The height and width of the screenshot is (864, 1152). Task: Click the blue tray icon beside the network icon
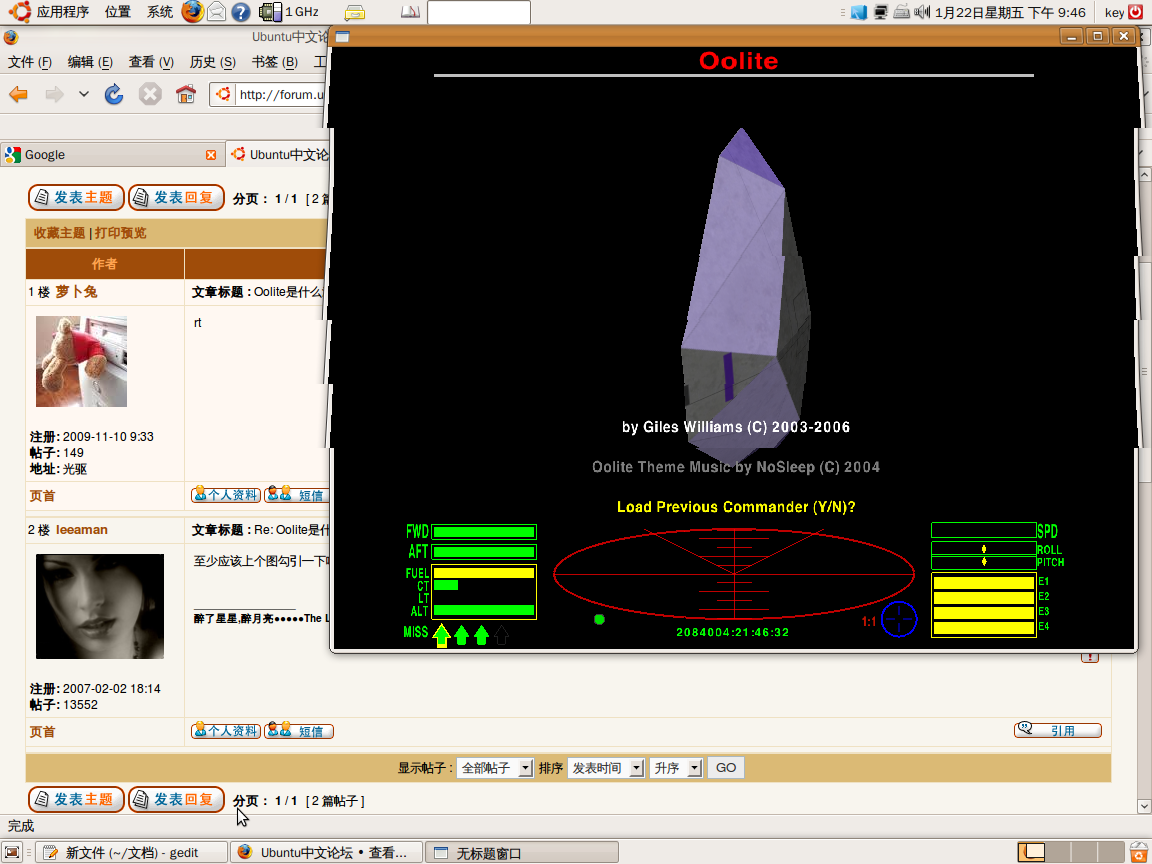pyautogui.click(x=859, y=12)
